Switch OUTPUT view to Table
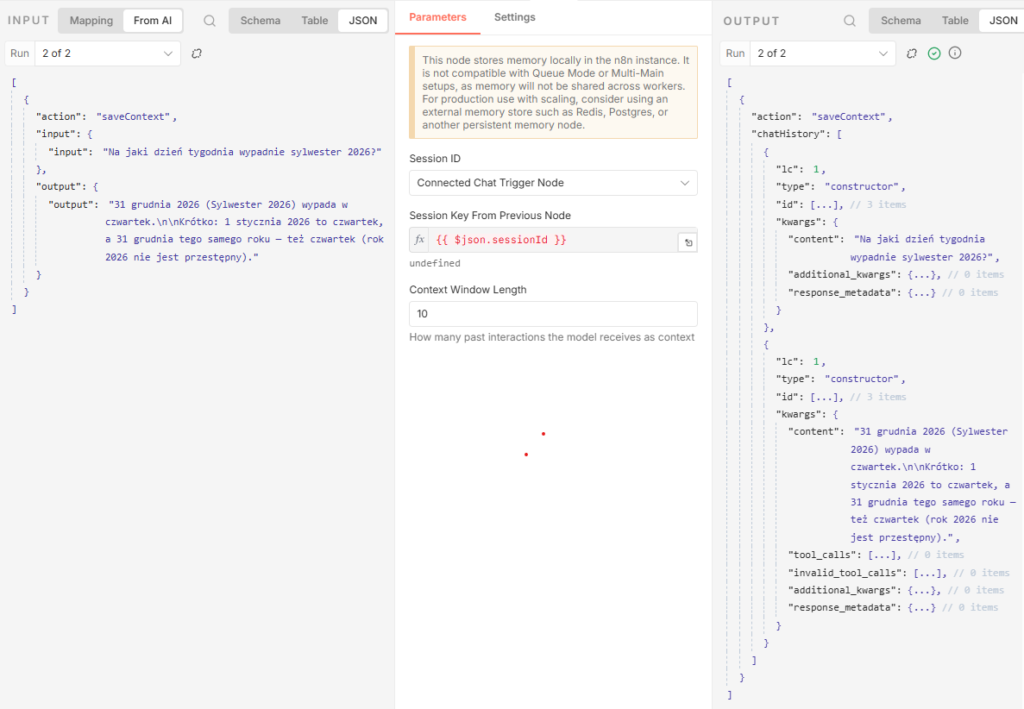Screen dimensions: 1024x709 click(955, 21)
